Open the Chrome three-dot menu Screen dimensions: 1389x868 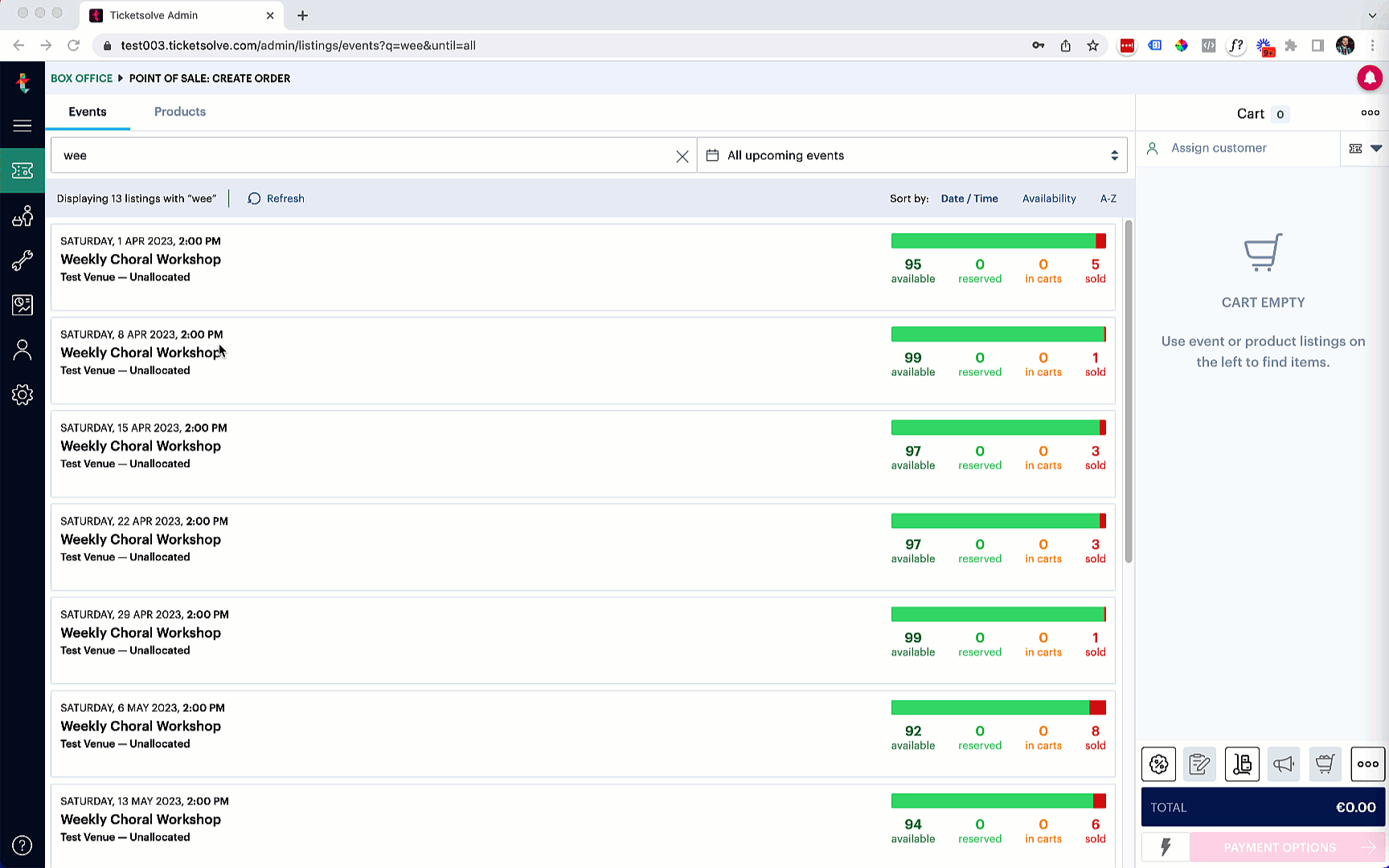[x=1372, y=46]
